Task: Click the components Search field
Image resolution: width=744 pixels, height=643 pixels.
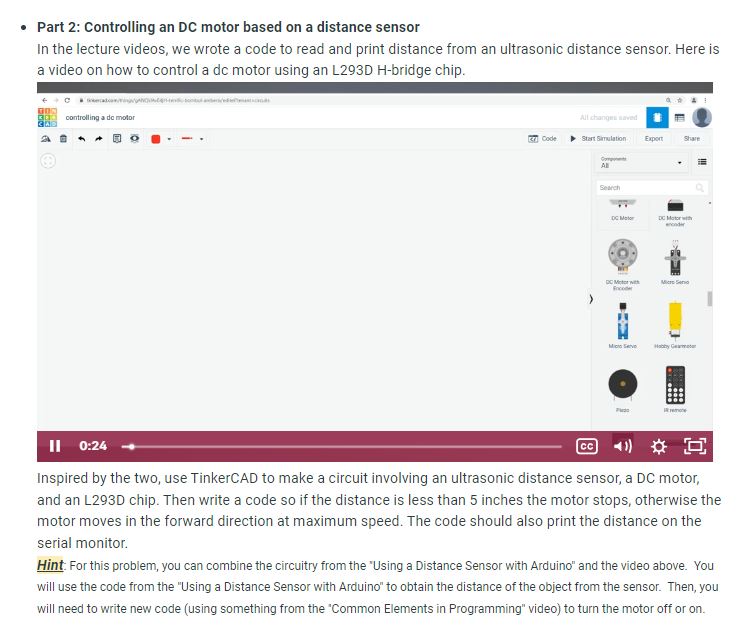Action: [x=651, y=187]
